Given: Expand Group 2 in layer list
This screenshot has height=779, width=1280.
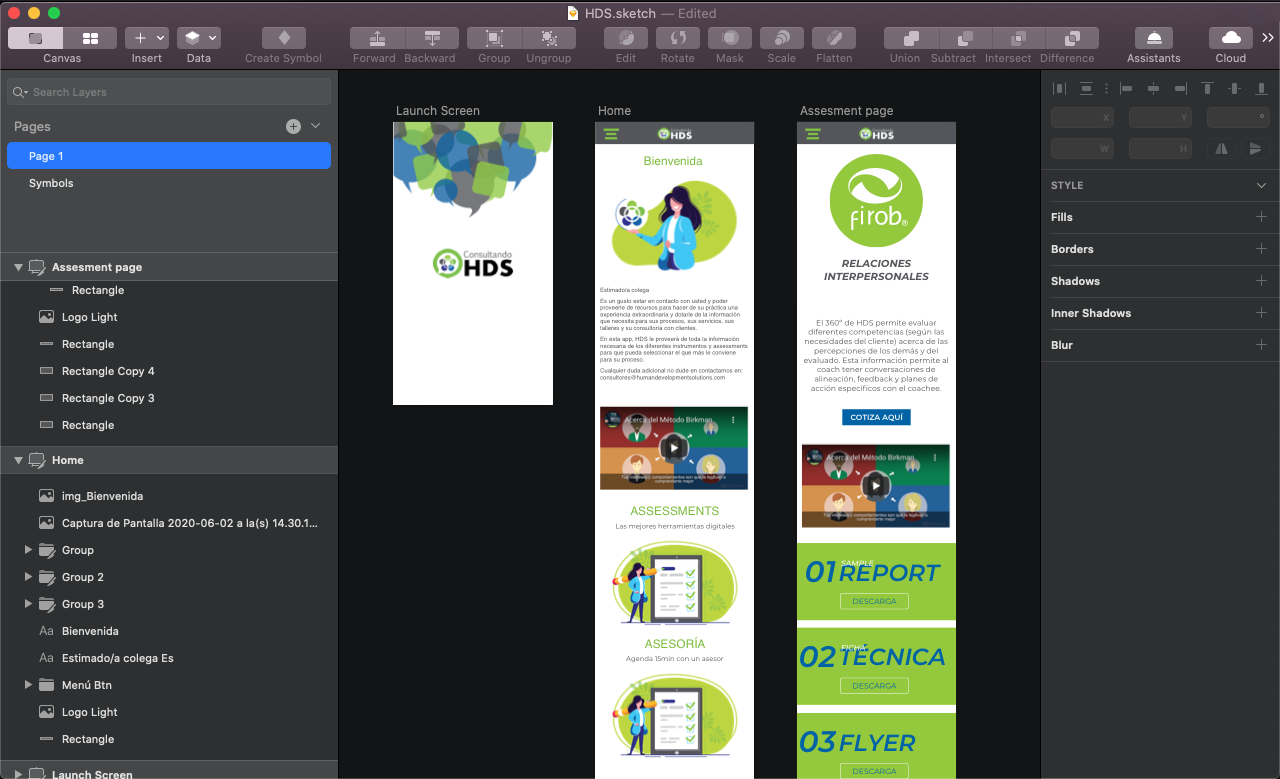Looking at the screenshot, I should coord(28,577).
